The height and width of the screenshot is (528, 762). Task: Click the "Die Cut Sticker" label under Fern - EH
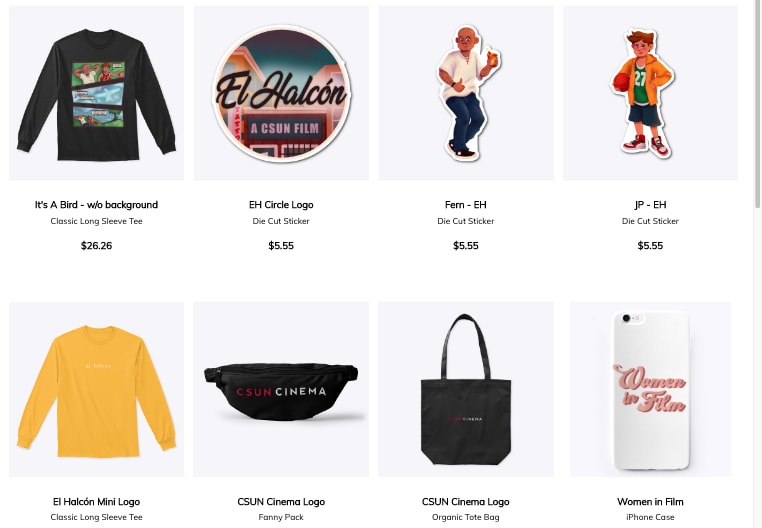[x=466, y=221]
